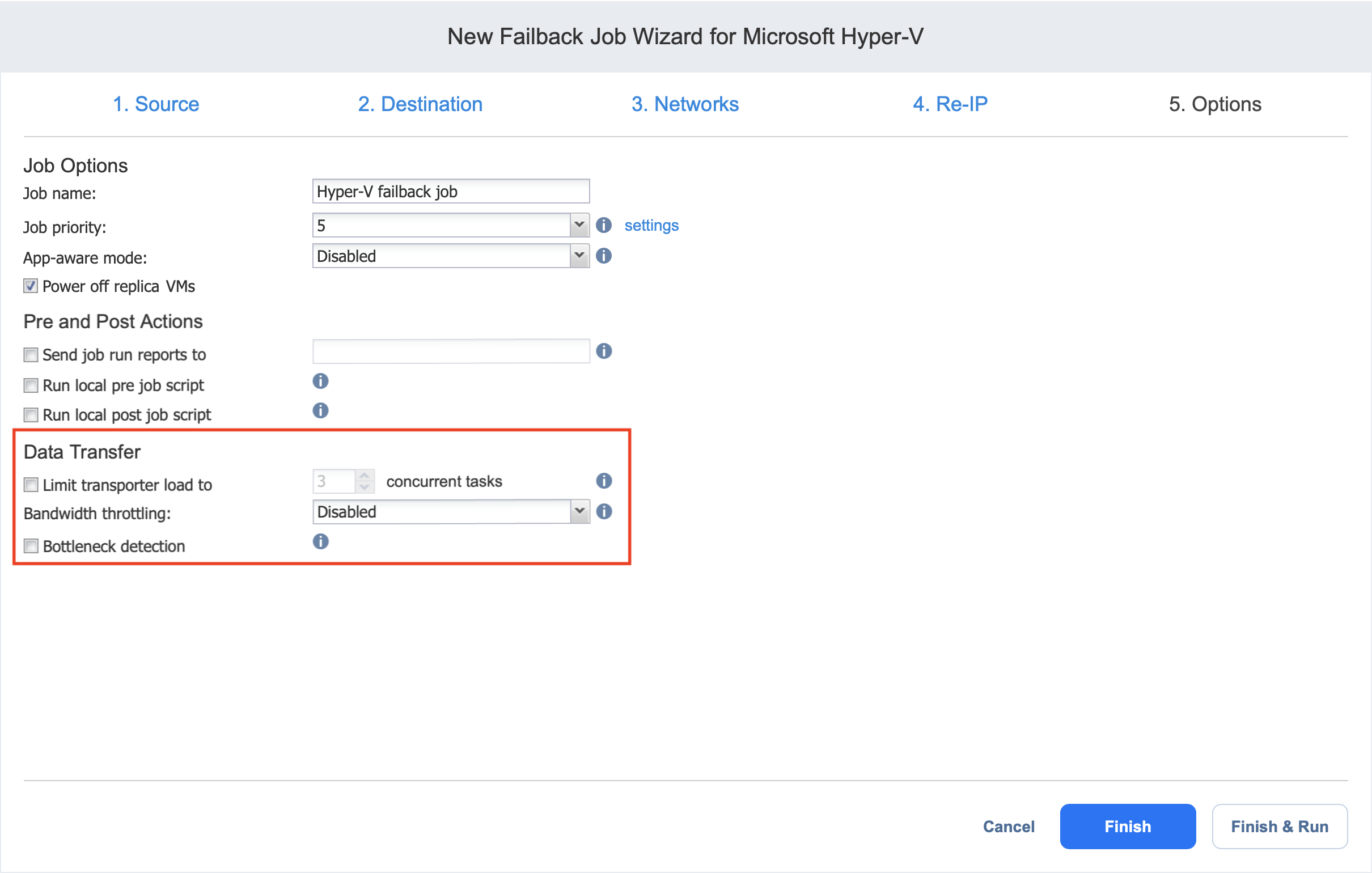Screen dimensions: 1372x873
Task: Enable Send job run reports to
Action: [31, 355]
